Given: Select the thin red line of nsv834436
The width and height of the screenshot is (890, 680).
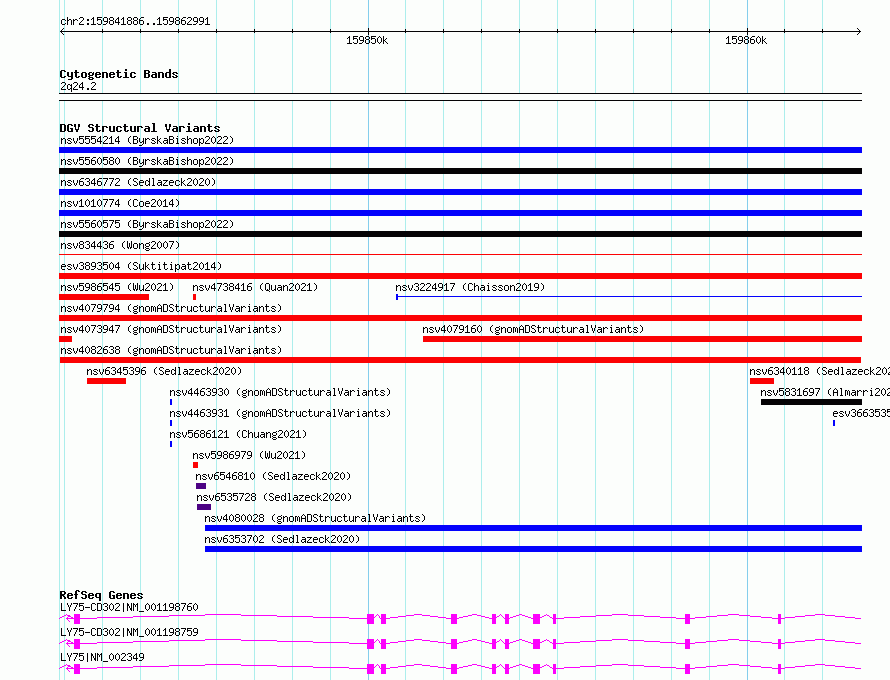Looking at the screenshot, I should click(460, 254).
